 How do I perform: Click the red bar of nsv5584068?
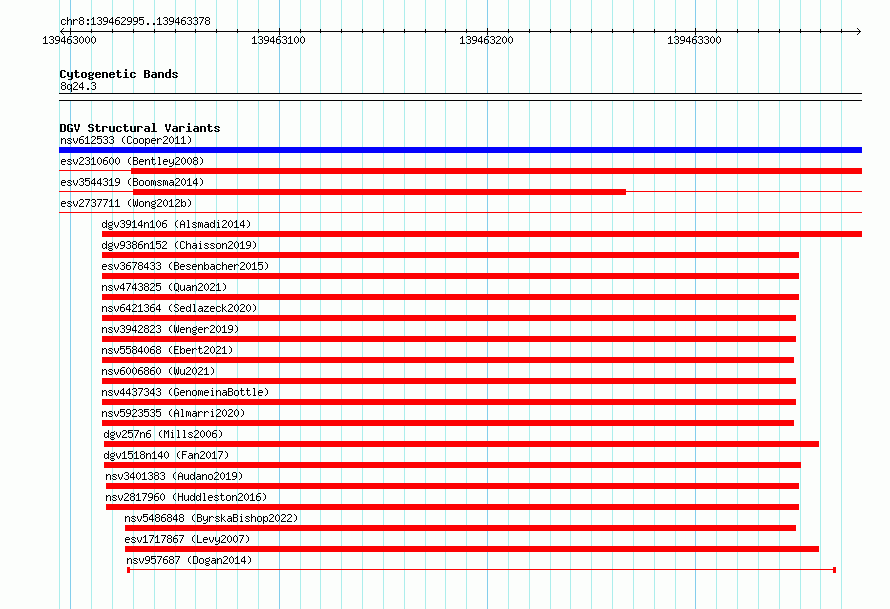[x=448, y=360]
